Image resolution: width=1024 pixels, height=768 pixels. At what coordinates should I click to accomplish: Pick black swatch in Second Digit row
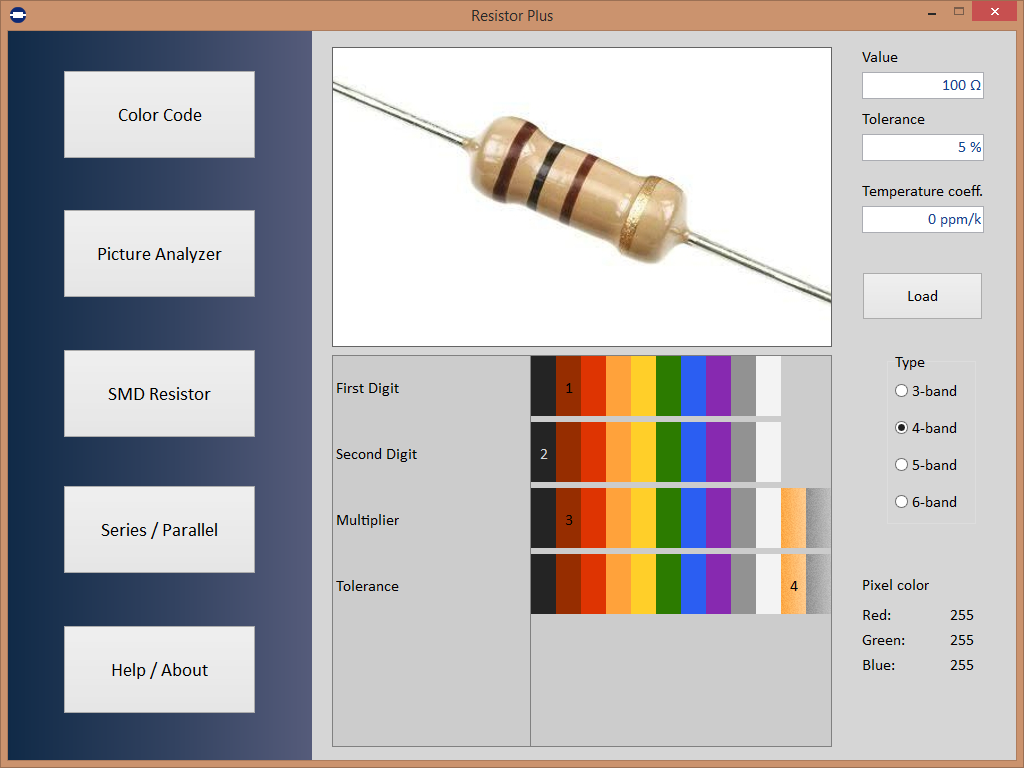(x=543, y=452)
